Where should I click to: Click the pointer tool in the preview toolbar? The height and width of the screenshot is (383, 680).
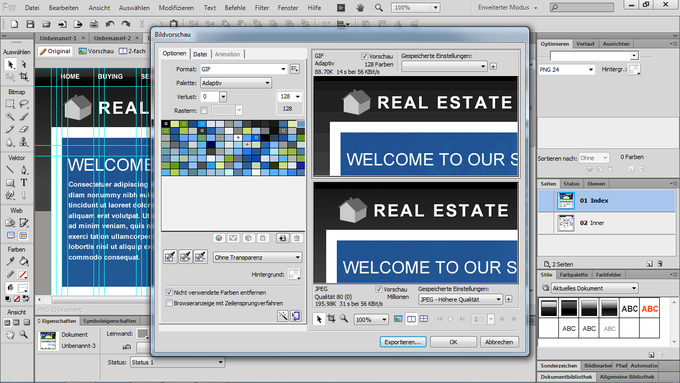tap(319, 319)
